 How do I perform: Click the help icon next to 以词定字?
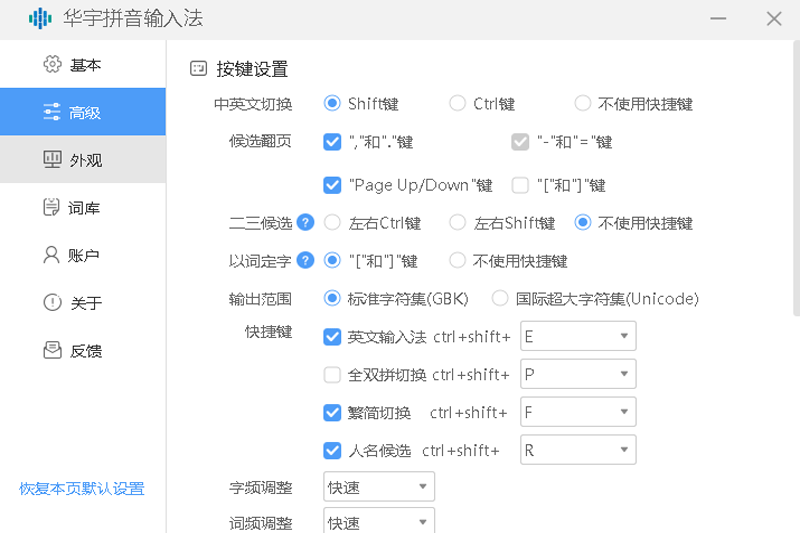(306, 261)
